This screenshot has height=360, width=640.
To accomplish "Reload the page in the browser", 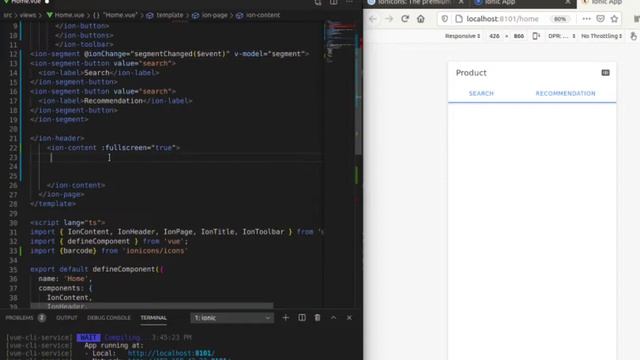I will click(405, 19).
